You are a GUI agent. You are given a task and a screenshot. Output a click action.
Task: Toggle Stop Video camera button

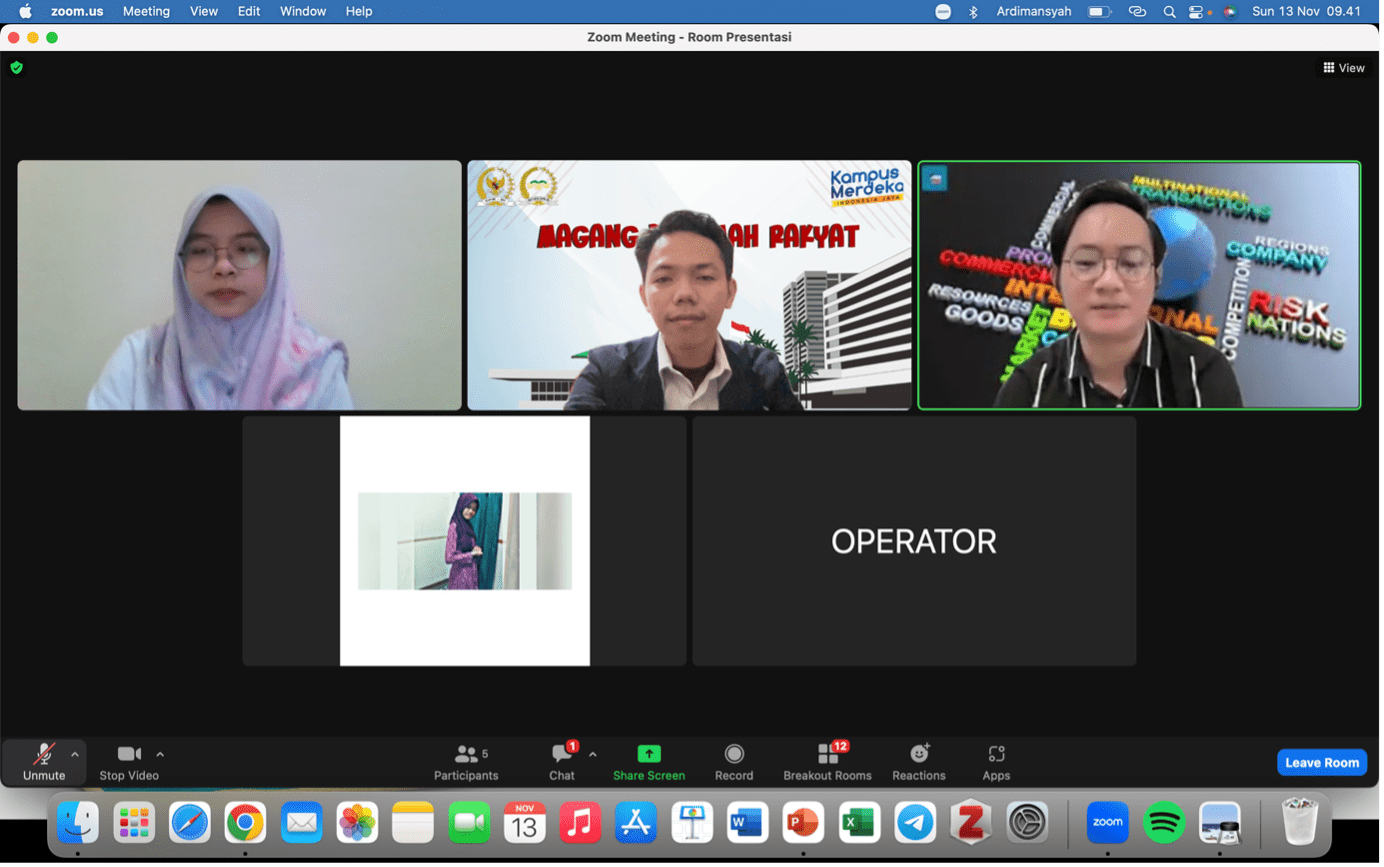coord(129,762)
